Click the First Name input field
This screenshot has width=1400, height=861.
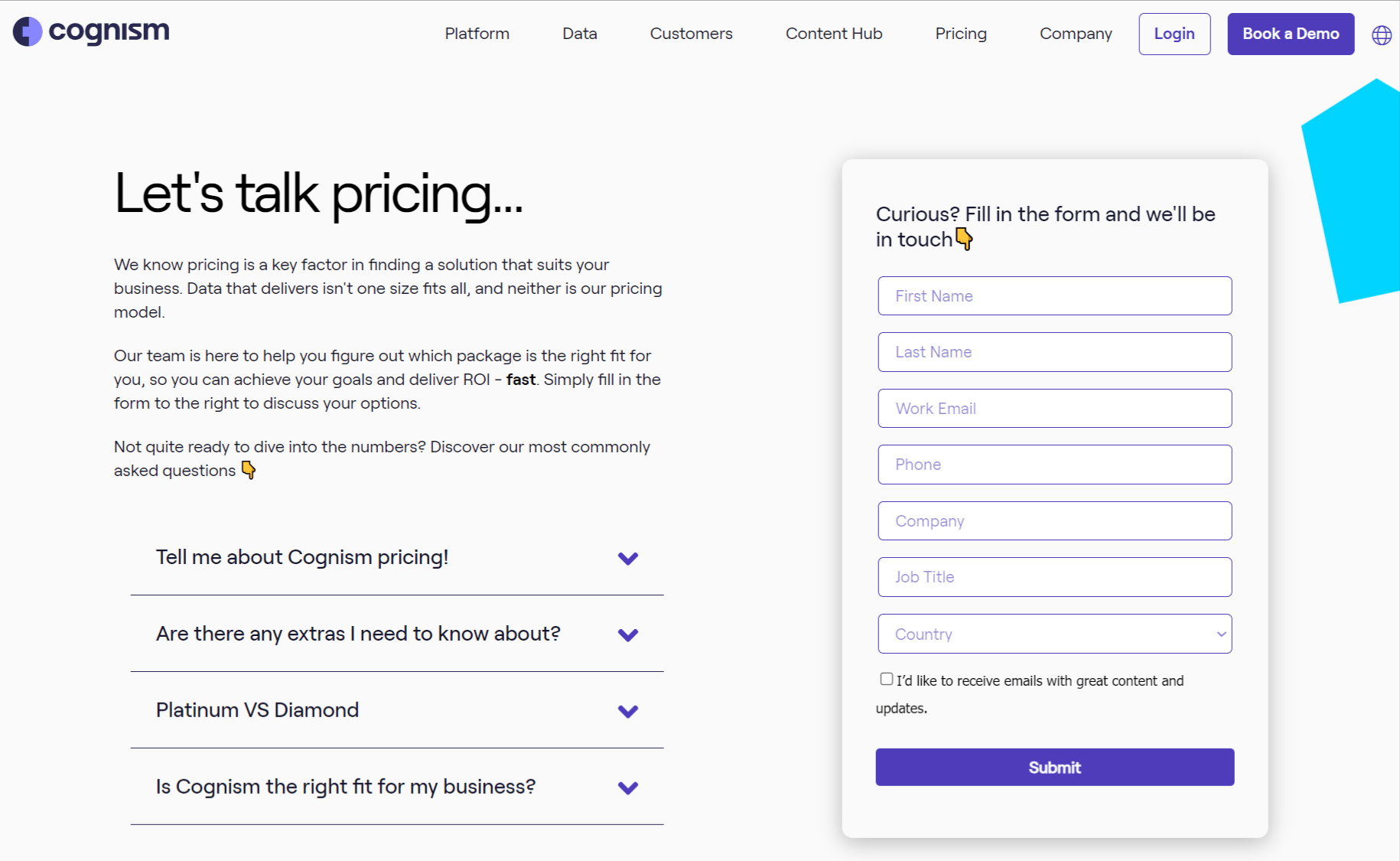(1054, 296)
